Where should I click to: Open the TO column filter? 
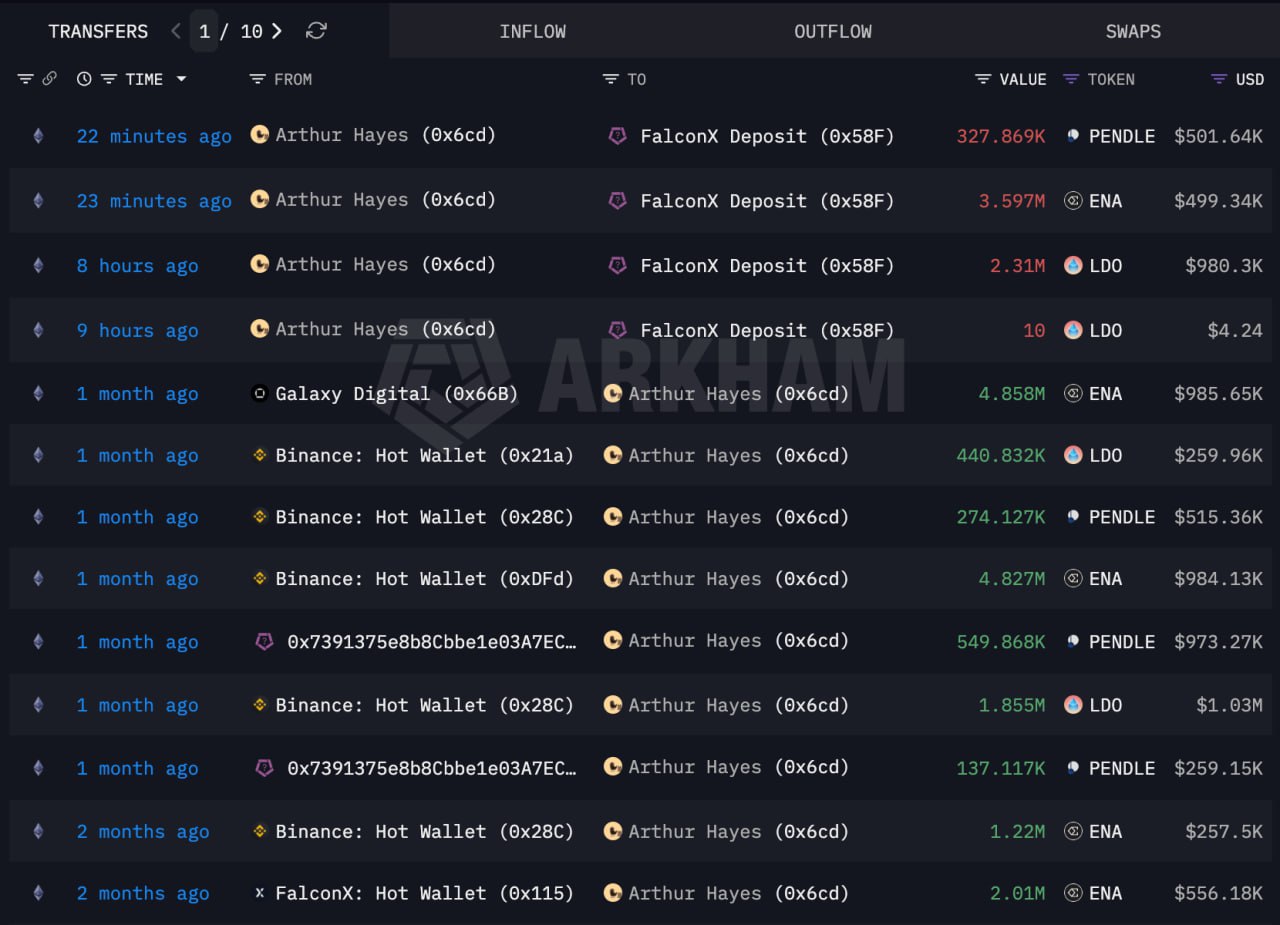pyautogui.click(x=610, y=79)
